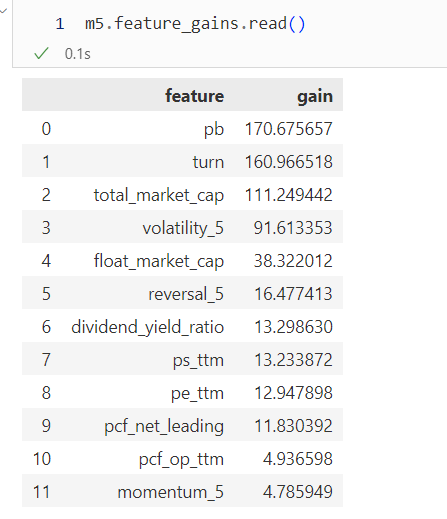
Task: Click the total_market_cap cell
Action: [159, 195]
